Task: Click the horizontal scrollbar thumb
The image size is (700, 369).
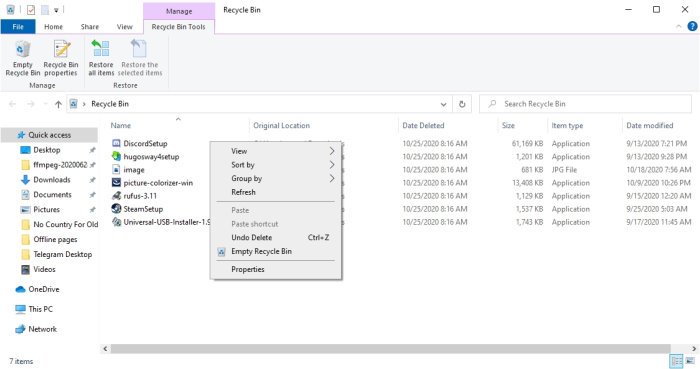Action: [x=391, y=348]
